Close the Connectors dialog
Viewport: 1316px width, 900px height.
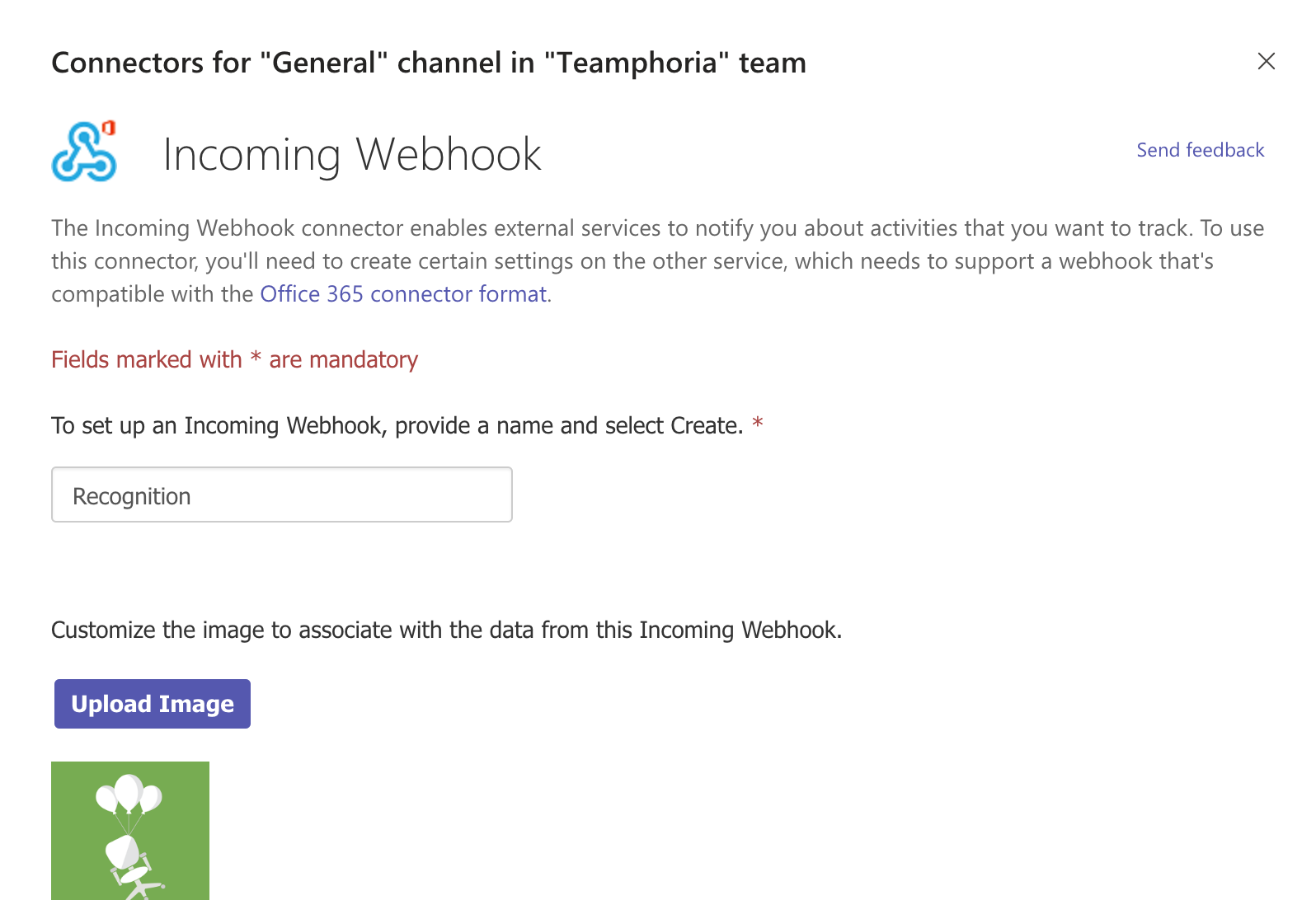[1267, 61]
